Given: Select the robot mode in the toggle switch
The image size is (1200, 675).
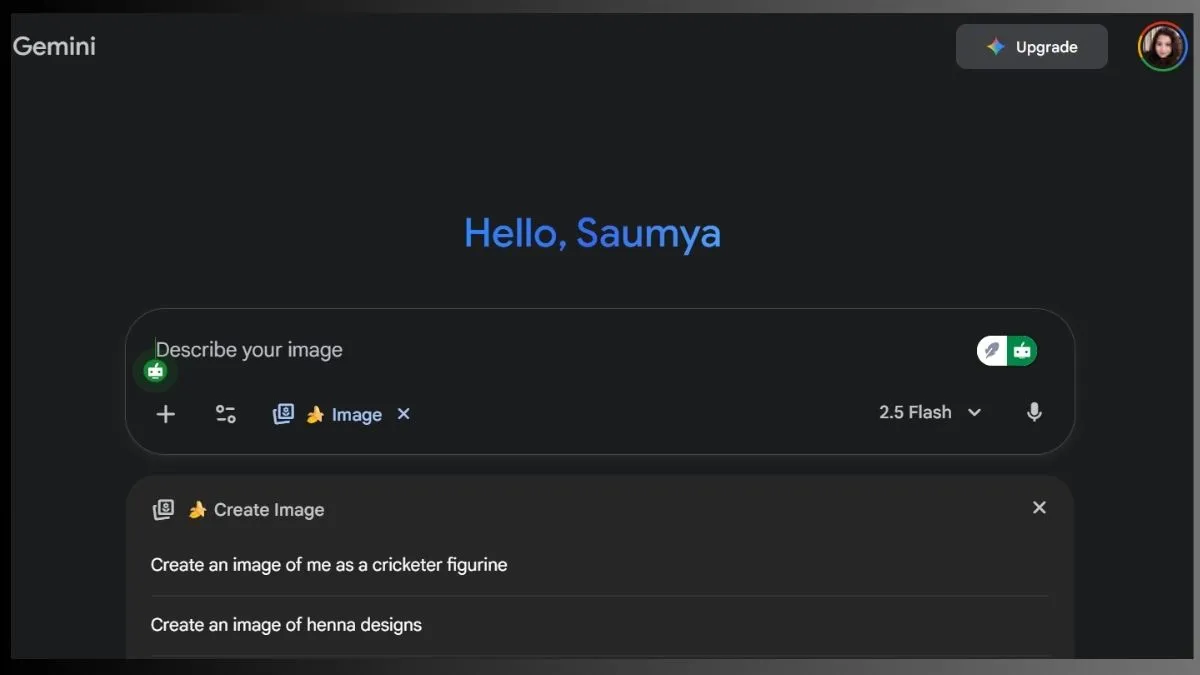Looking at the screenshot, I should click(1022, 350).
